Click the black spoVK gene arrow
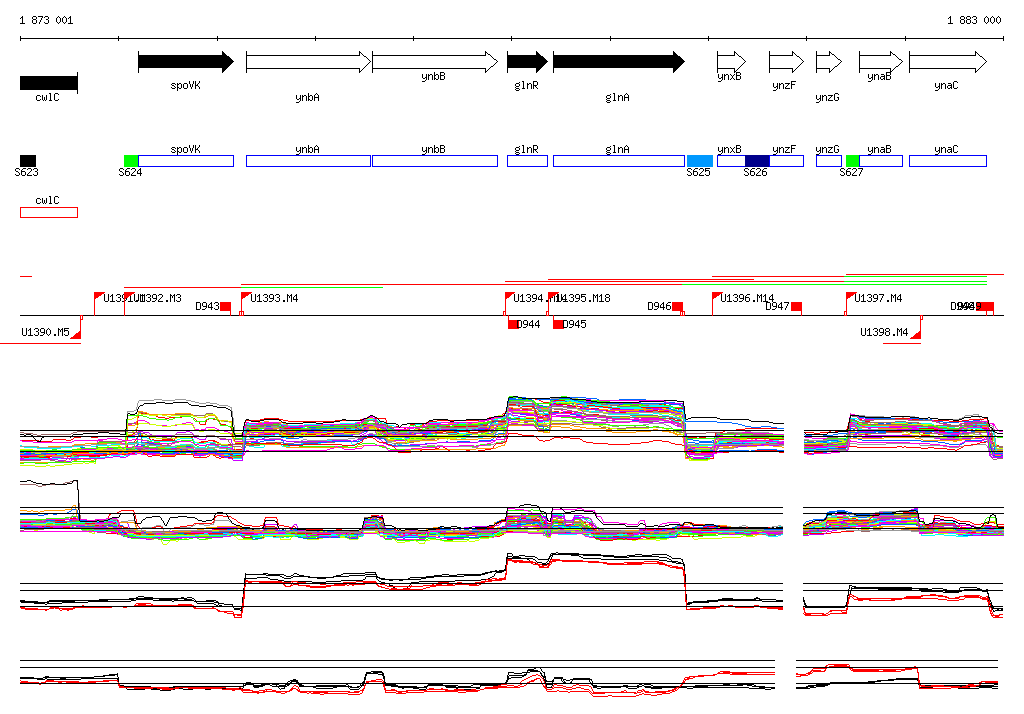Screen dimensions: 1024x714 (x=185, y=62)
